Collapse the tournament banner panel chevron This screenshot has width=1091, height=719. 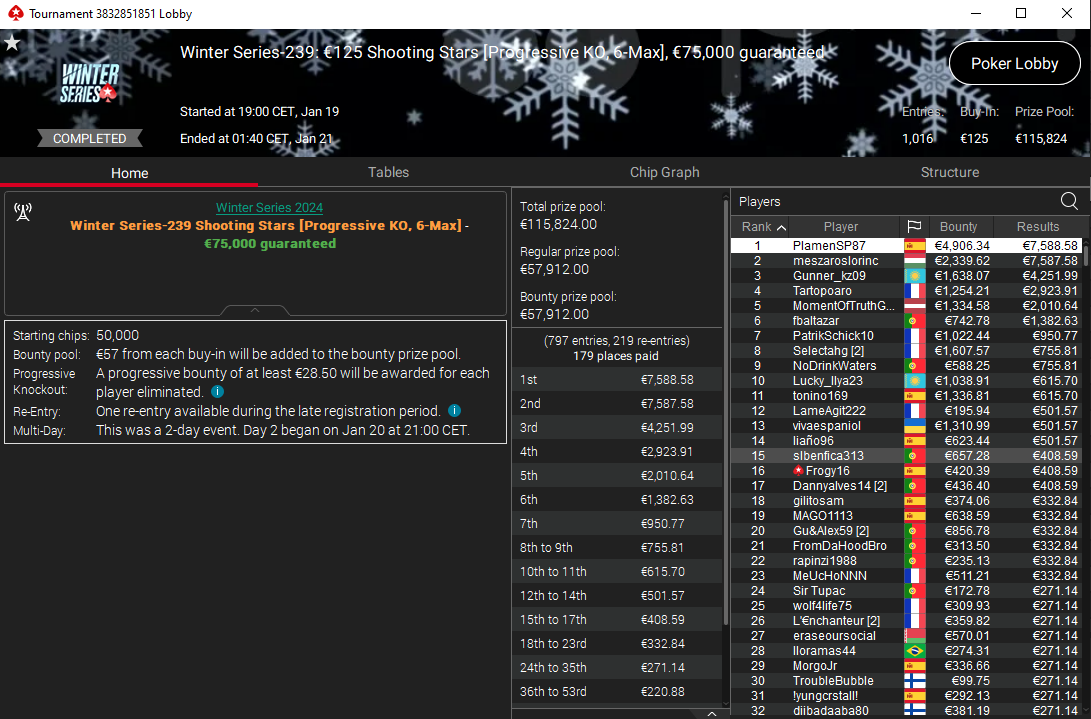pyautogui.click(x=255, y=310)
